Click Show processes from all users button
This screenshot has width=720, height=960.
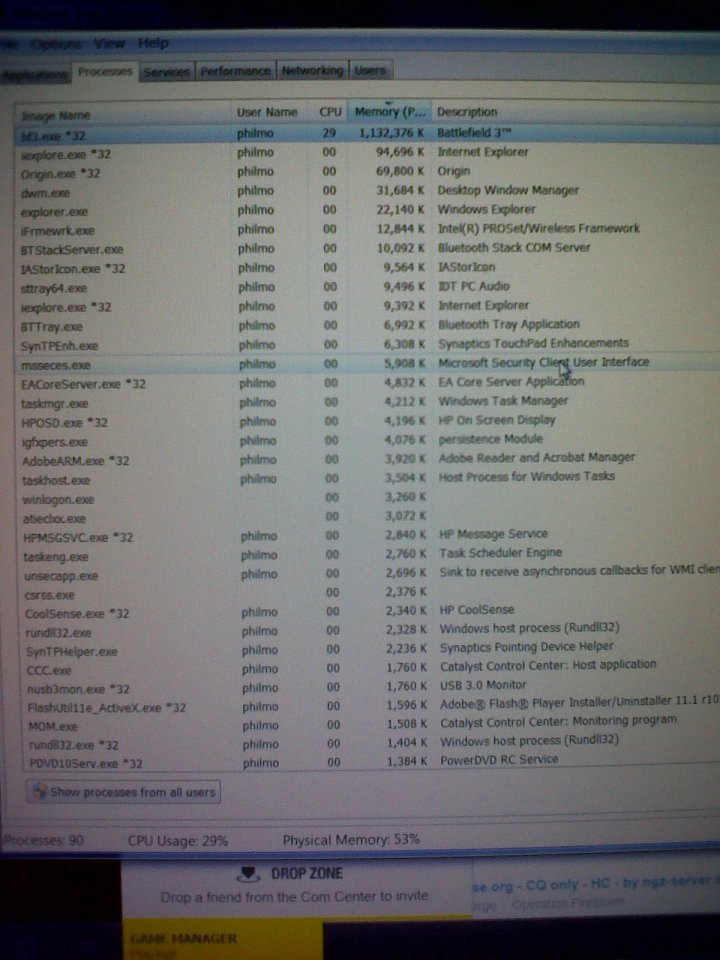pos(123,792)
